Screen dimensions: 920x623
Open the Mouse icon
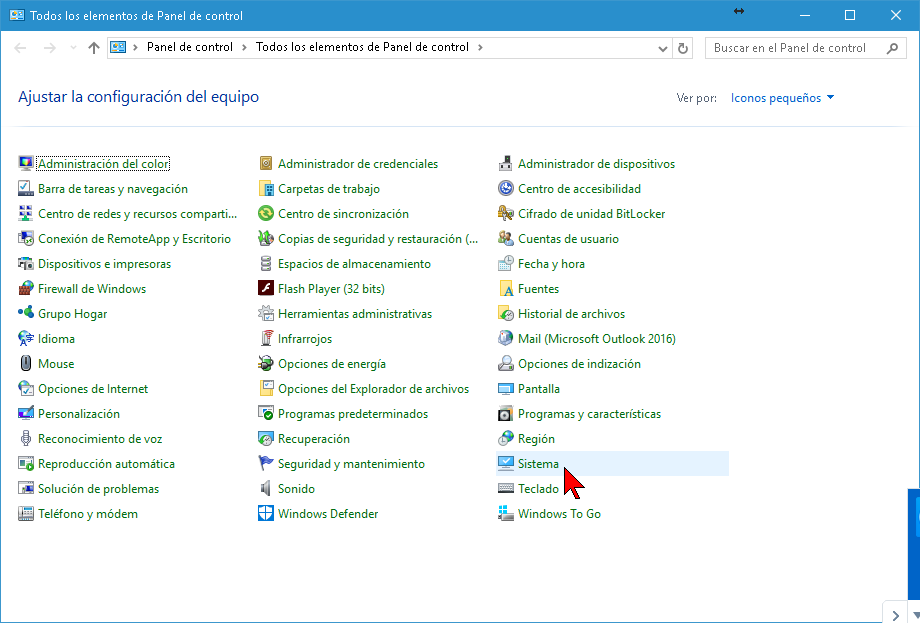(26, 364)
